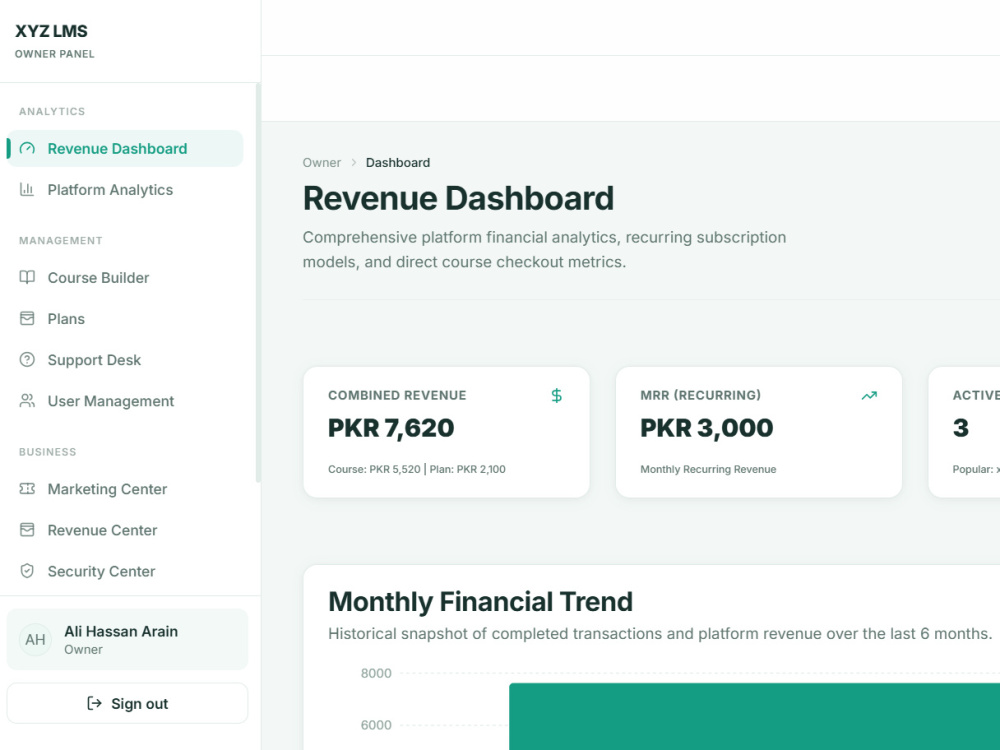1000x750 pixels.
Task: Open the Revenue Center page
Action: click(x=125, y=530)
